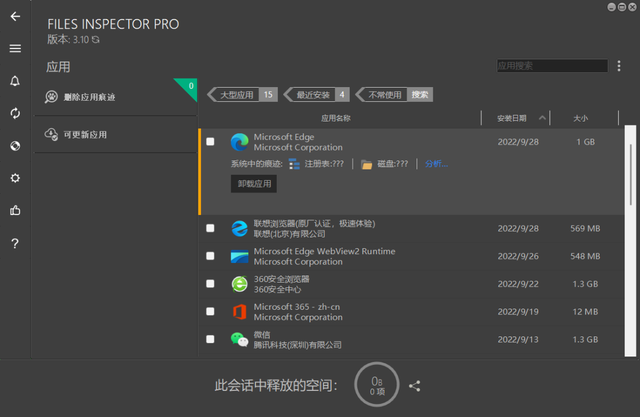
Task: Open settings gear icon in sidebar
Action: 15,178
